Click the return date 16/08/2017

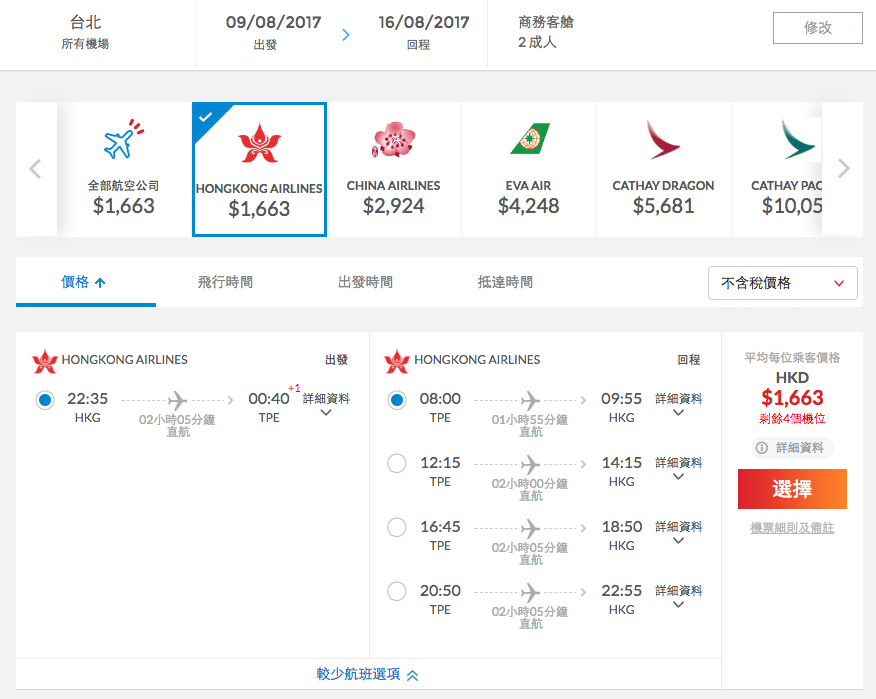click(x=424, y=22)
